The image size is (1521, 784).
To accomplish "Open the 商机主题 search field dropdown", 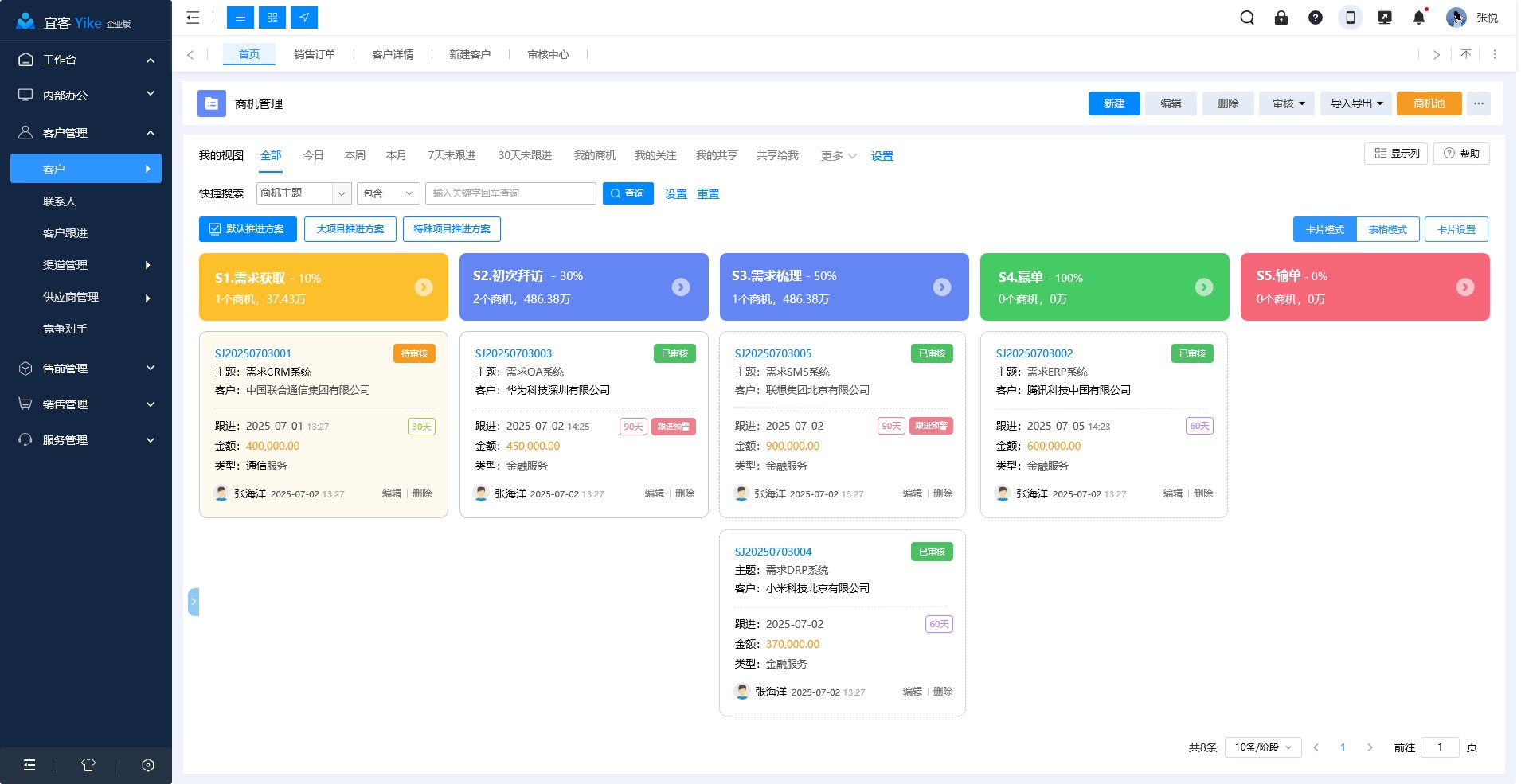I will pyautogui.click(x=304, y=193).
